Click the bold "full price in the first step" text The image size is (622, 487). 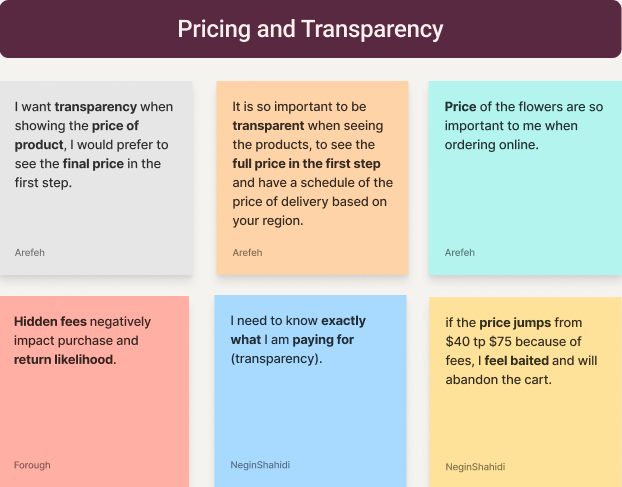pos(306,163)
